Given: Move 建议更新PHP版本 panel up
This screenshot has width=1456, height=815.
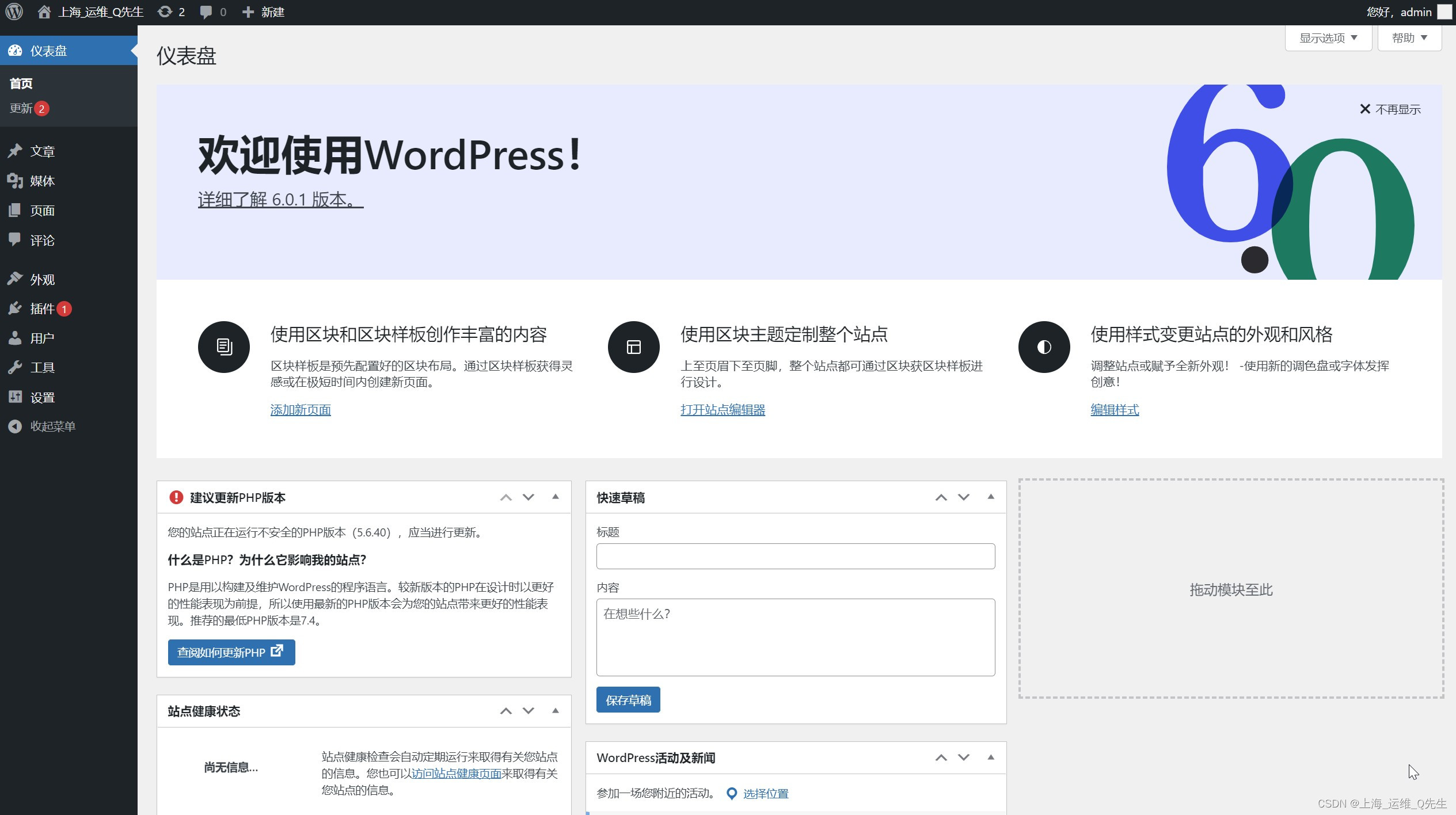Looking at the screenshot, I should [506, 497].
